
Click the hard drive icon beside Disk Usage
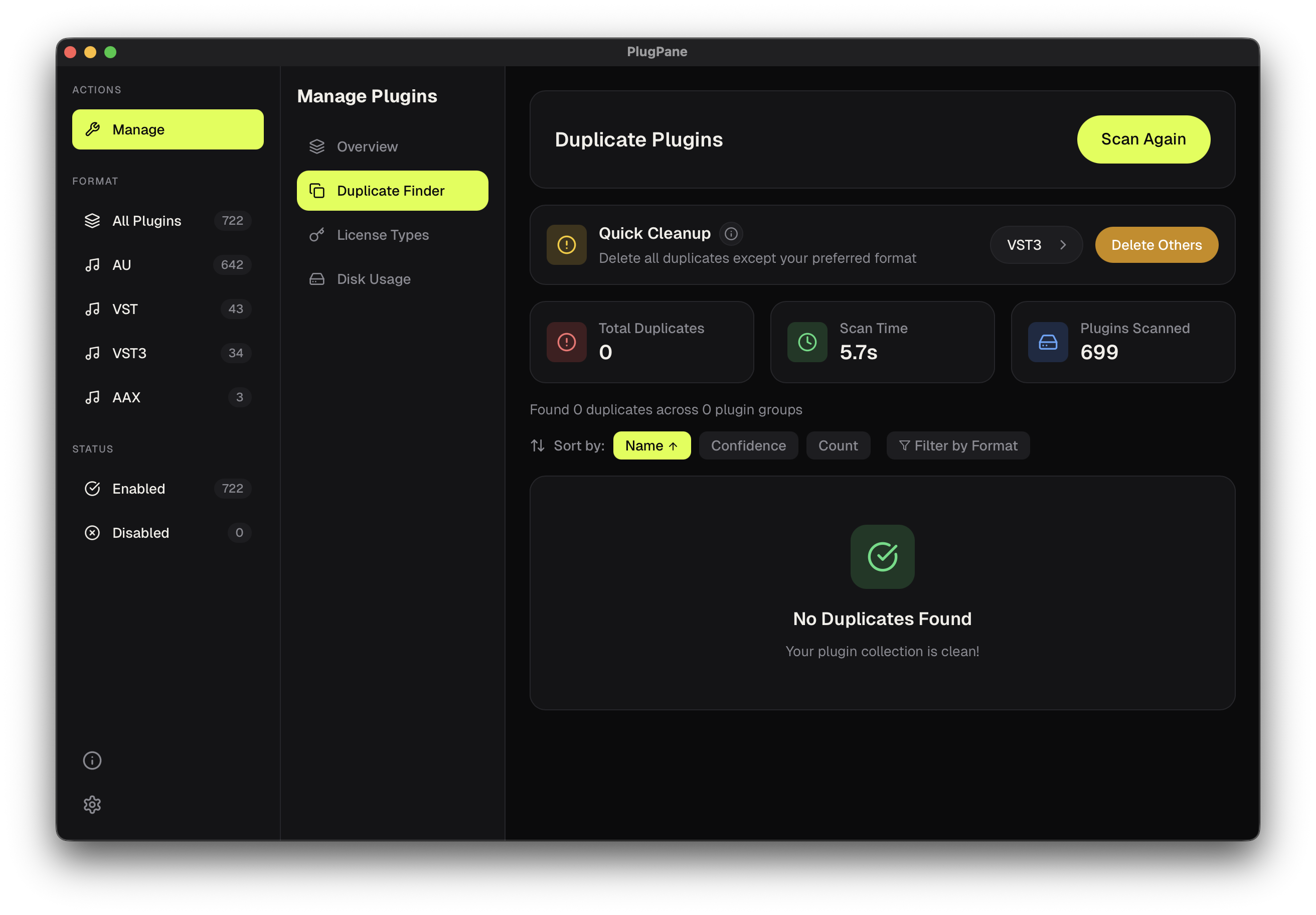point(317,279)
